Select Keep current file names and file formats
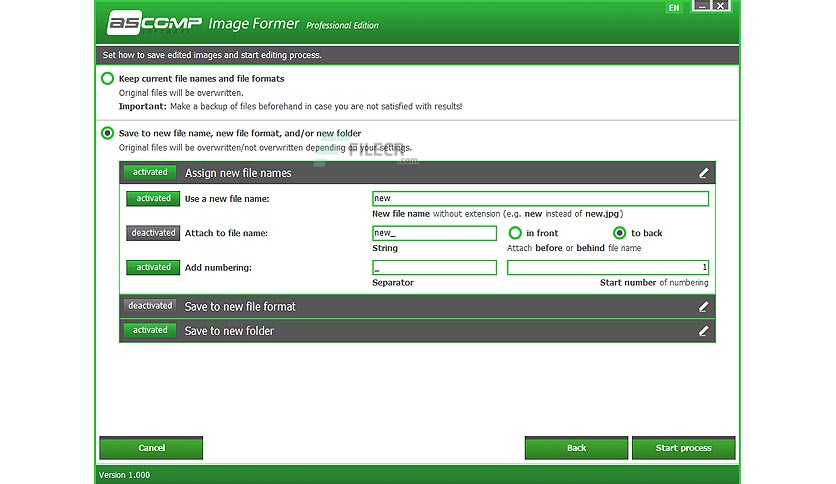Viewport: 836px width, 484px height. 107,78
